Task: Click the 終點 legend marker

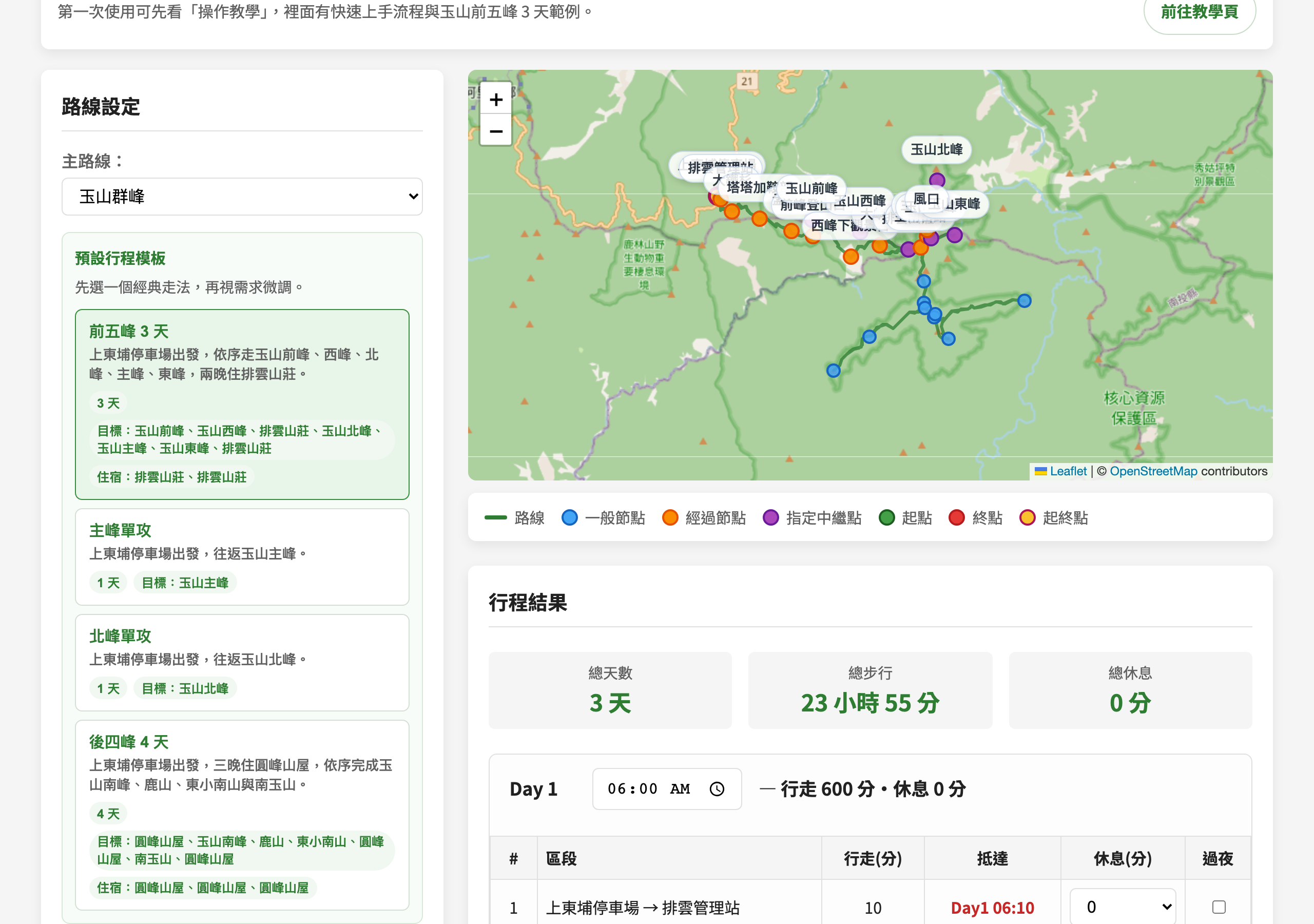Action: click(957, 517)
